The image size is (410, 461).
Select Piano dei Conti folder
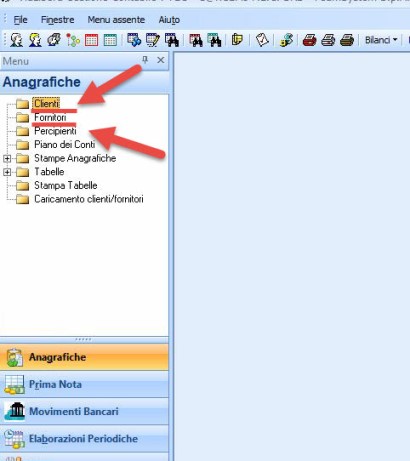(x=65, y=145)
